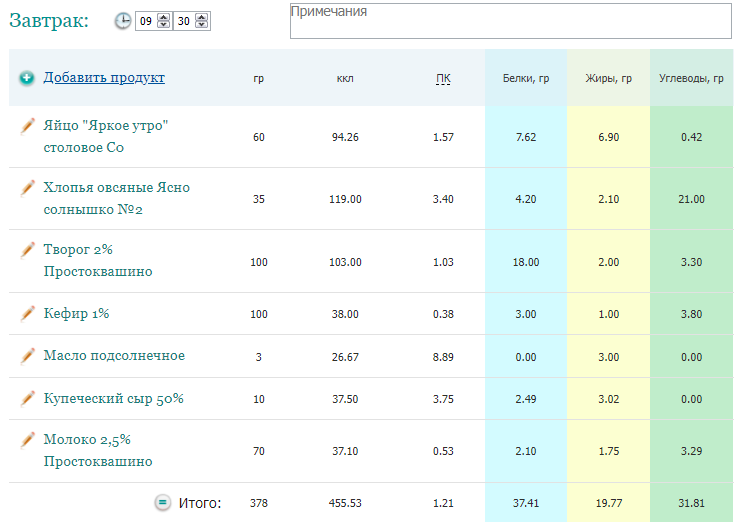Click the ккл column header

tap(345, 79)
